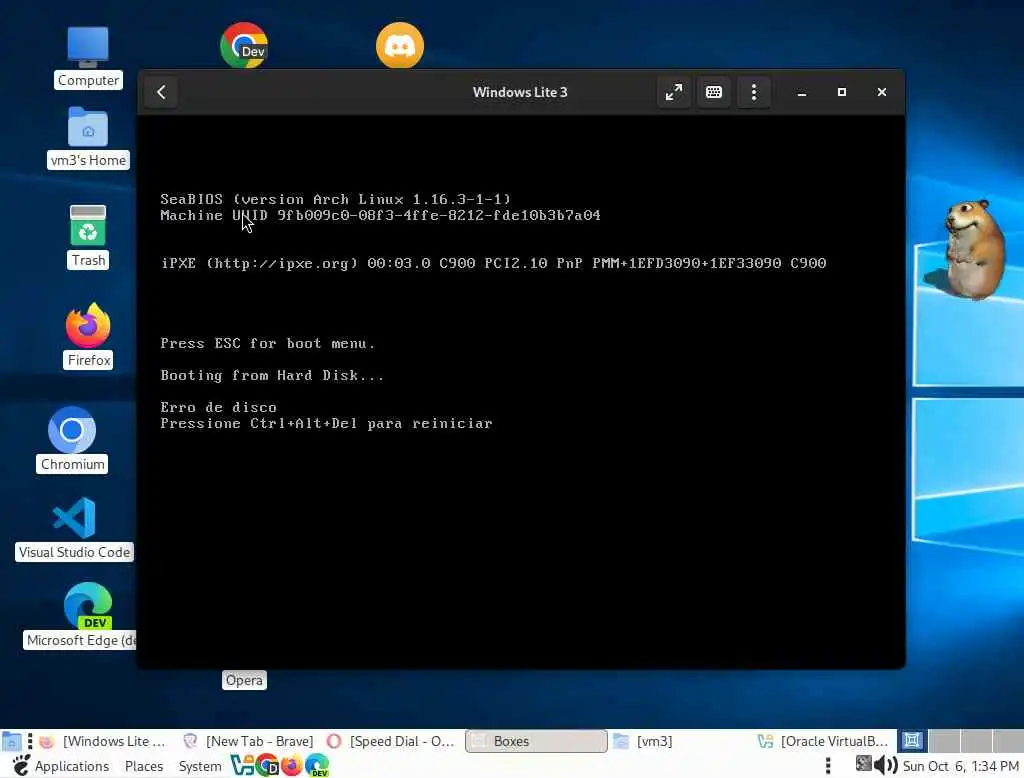Screen dimensions: 1024x778
Task: Open the System menu in the panel
Action: click(x=200, y=766)
